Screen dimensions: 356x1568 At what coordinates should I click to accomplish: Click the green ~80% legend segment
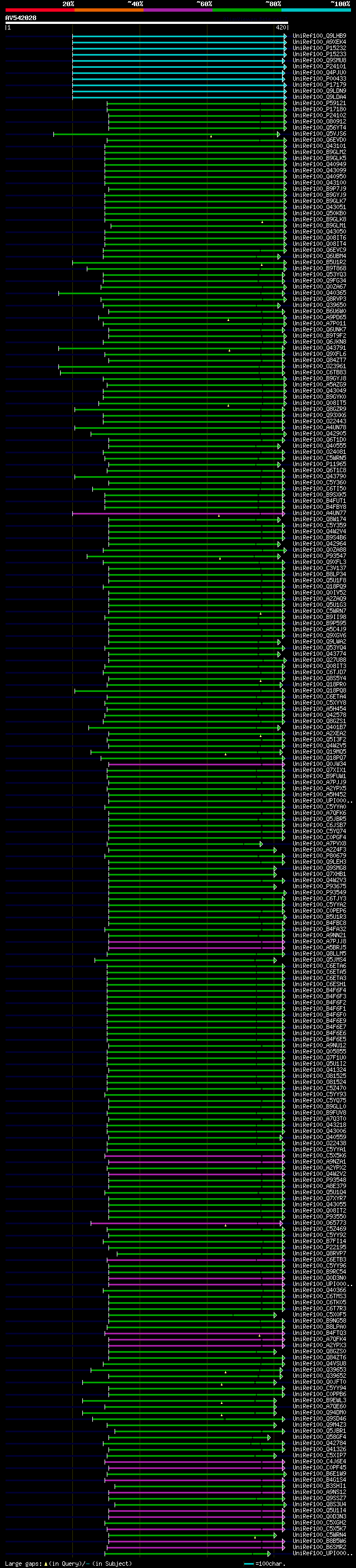(247, 11)
